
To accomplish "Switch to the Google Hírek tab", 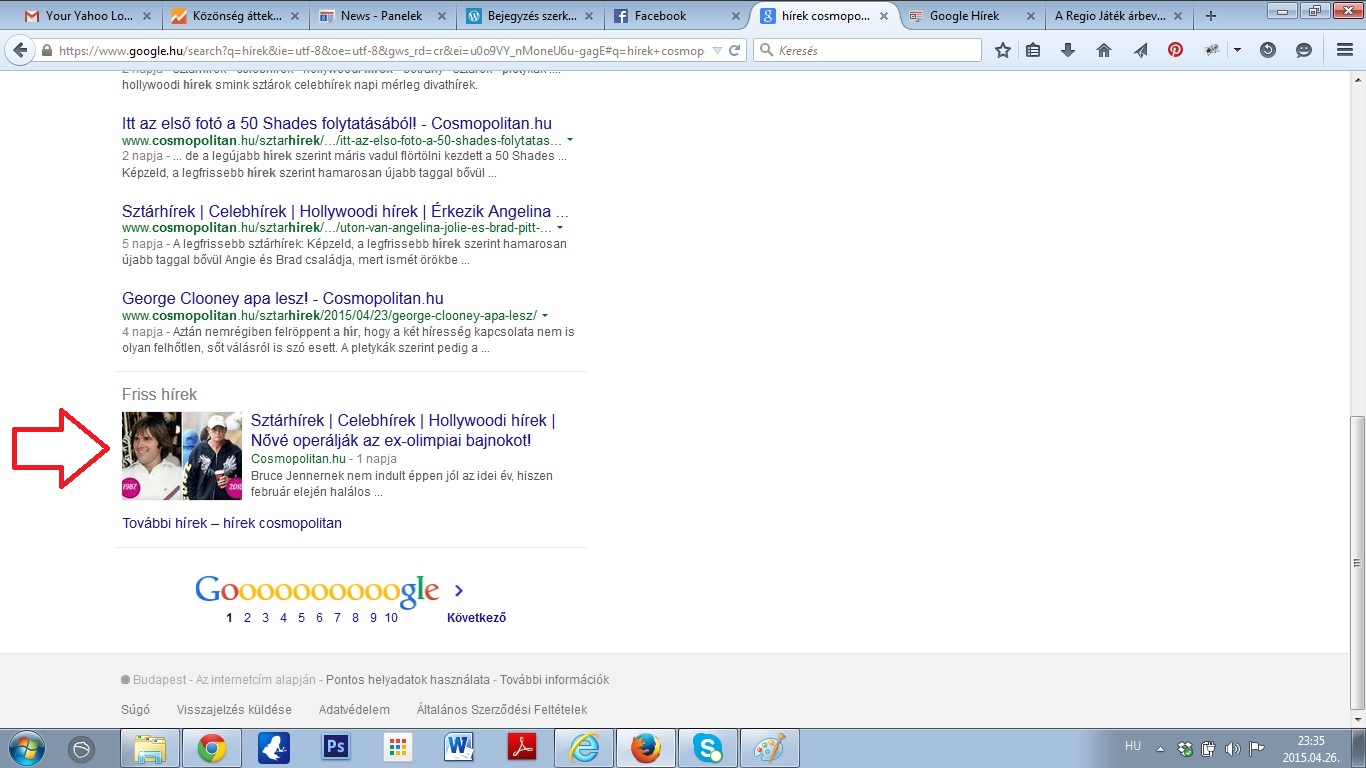I will (x=964, y=16).
